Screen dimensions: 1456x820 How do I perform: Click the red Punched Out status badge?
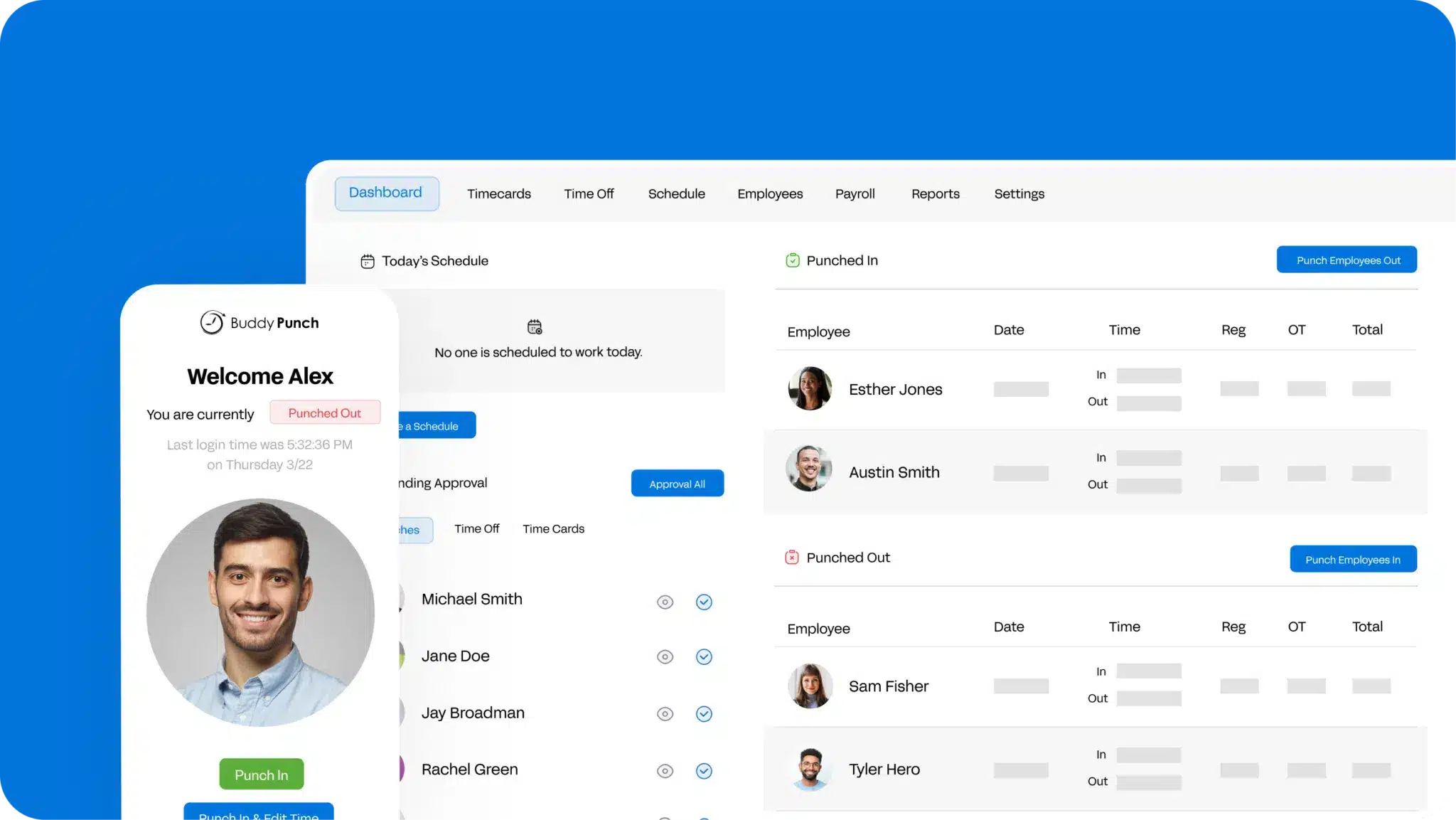[x=325, y=412]
